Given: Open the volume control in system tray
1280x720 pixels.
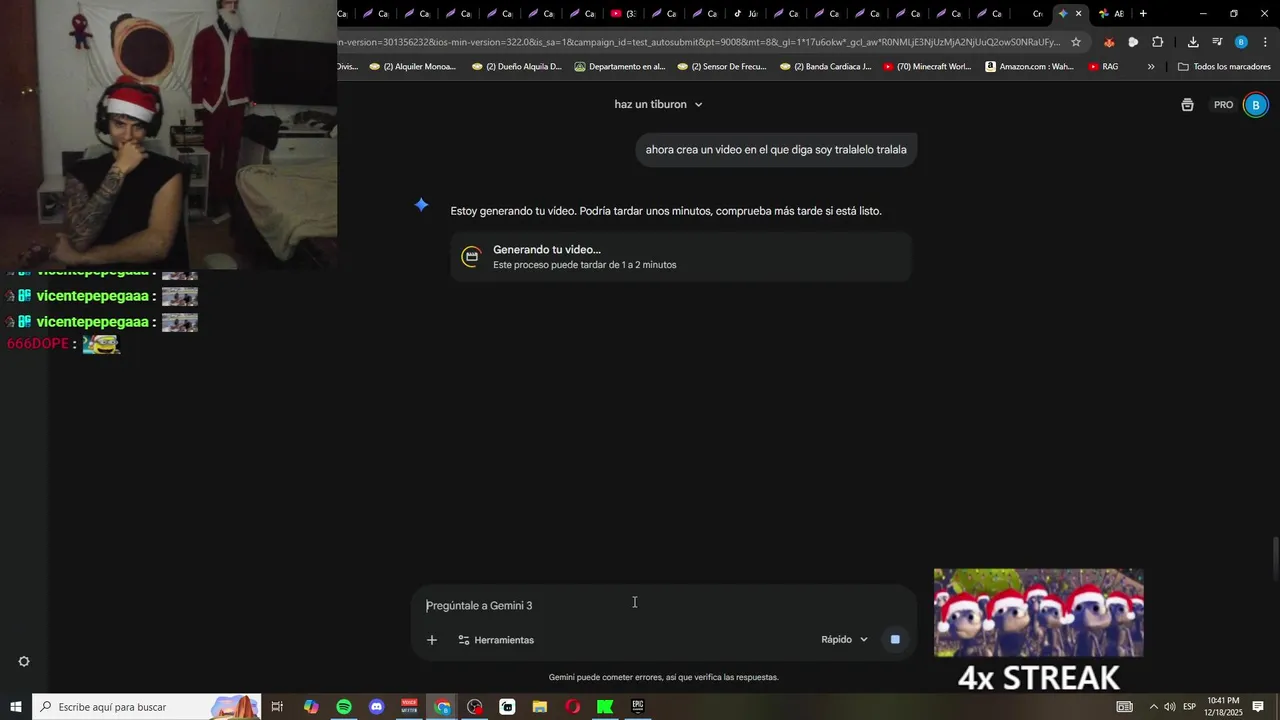Looking at the screenshot, I should 1170,707.
